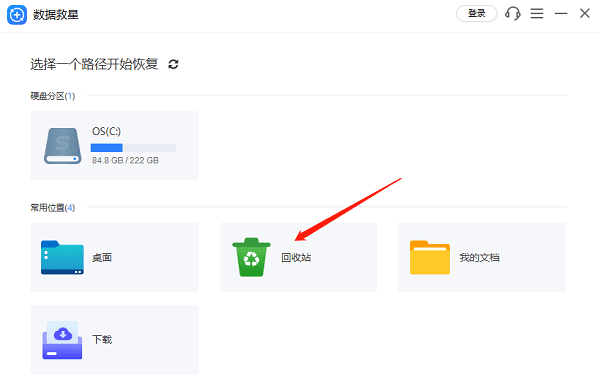Select the 桌面 desktop folder icon
The image size is (600, 389).
62,257
